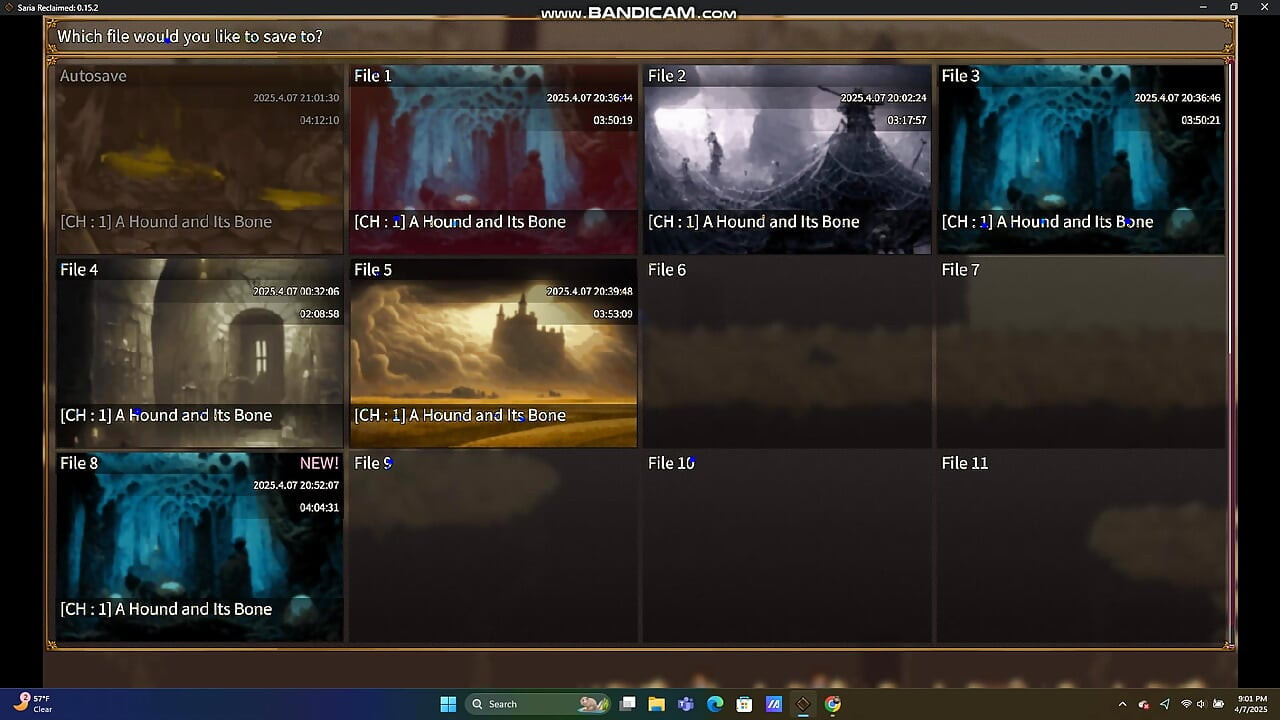The image size is (1280, 720).
Task: Choose the empty File 11 slot
Action: click(1081, 547)
